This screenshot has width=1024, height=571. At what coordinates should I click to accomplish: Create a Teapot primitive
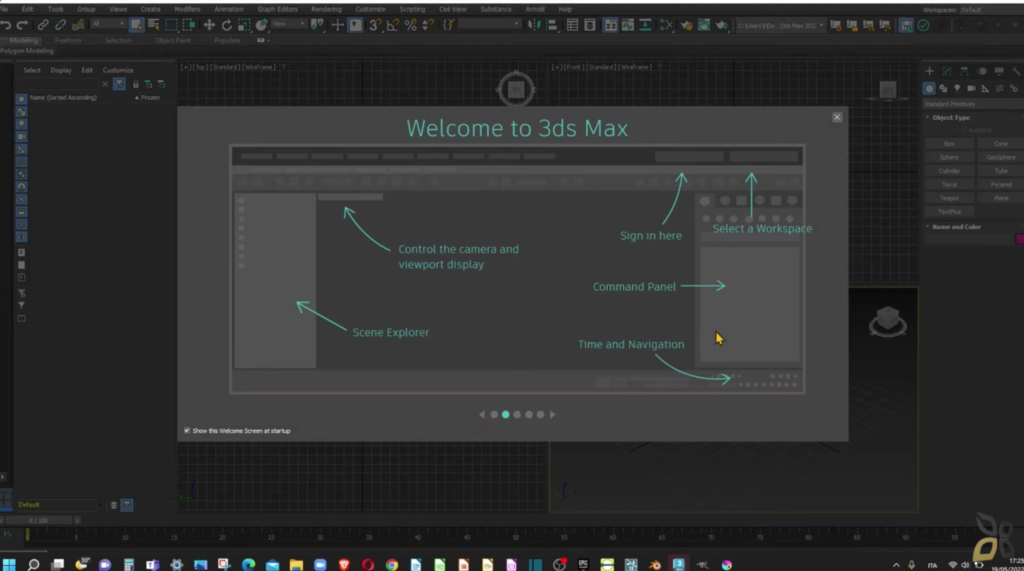(949, 198)
